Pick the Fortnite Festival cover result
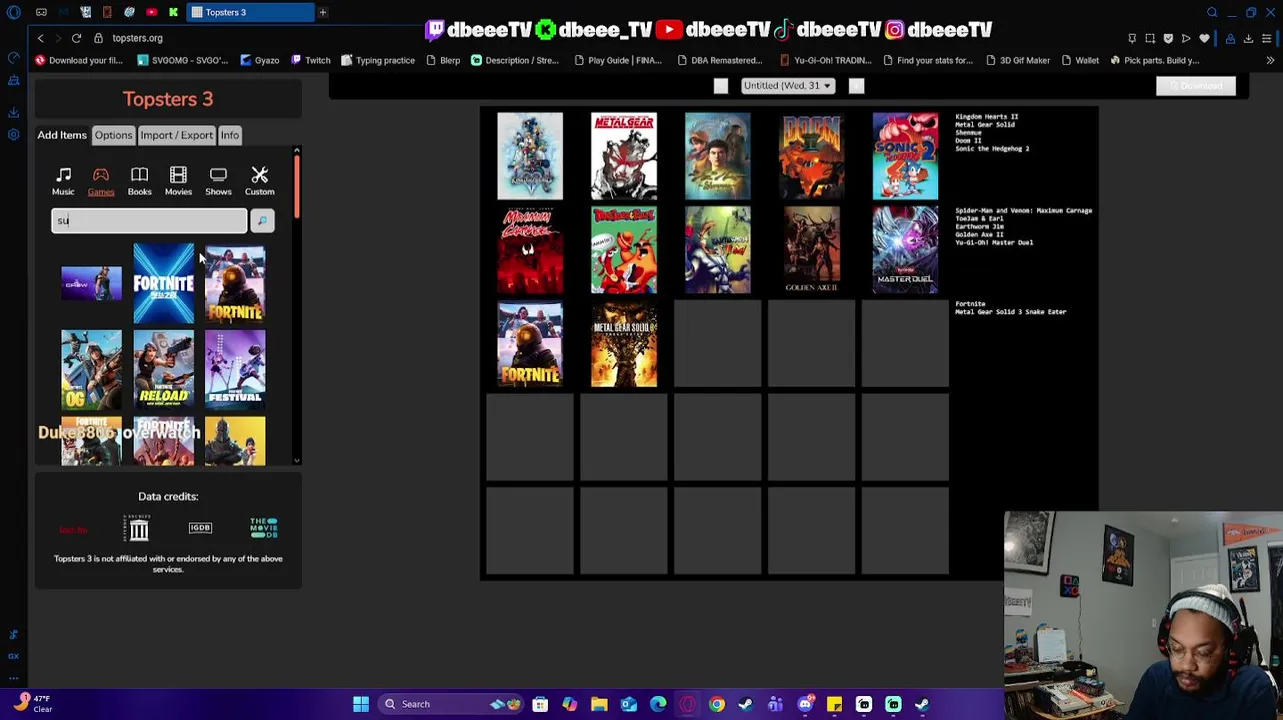1283x720 pixels. pos(235,369)
